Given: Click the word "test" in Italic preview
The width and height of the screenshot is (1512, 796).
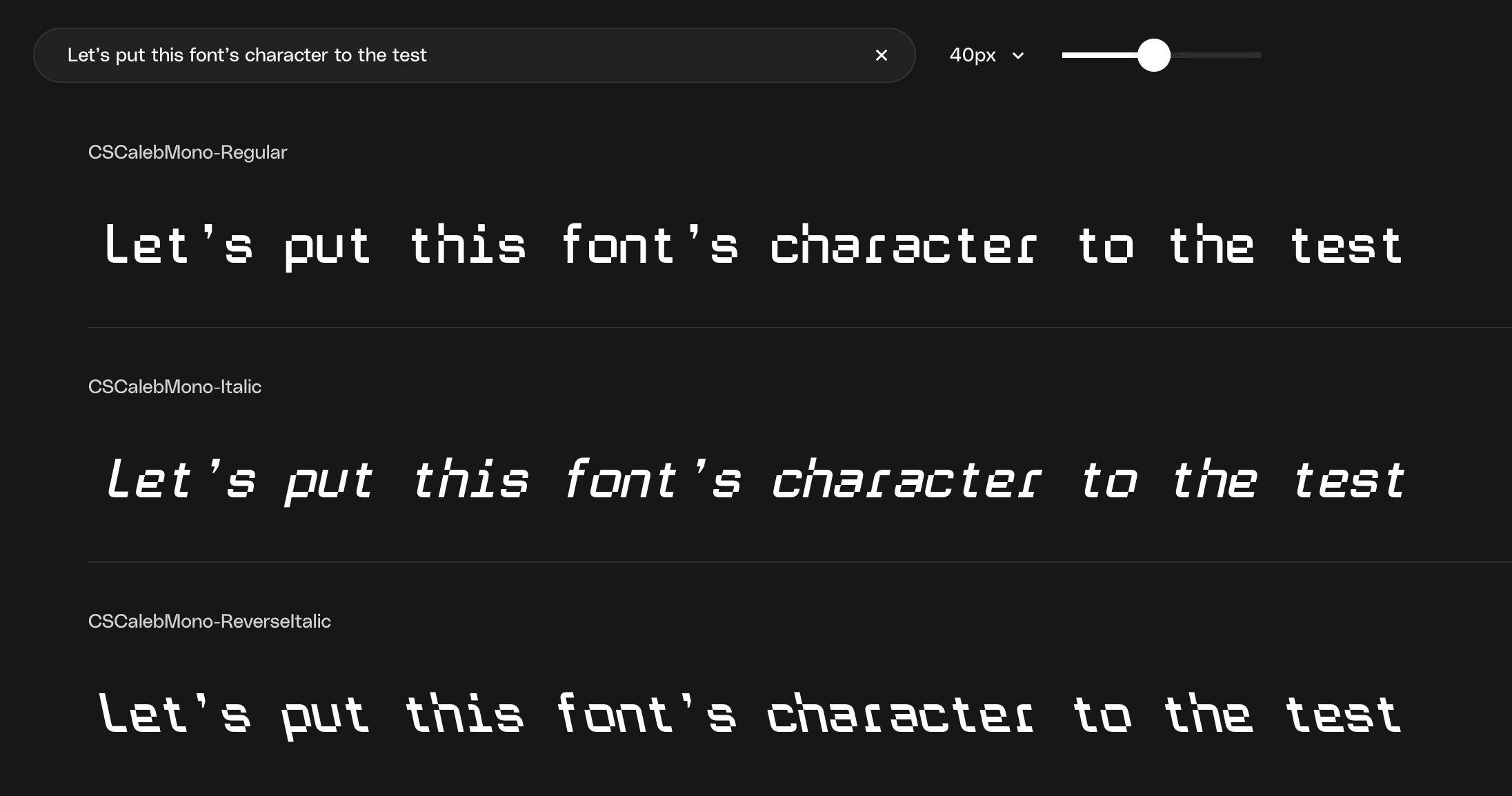Looking at the screenshot, I should click(1349, 480).
